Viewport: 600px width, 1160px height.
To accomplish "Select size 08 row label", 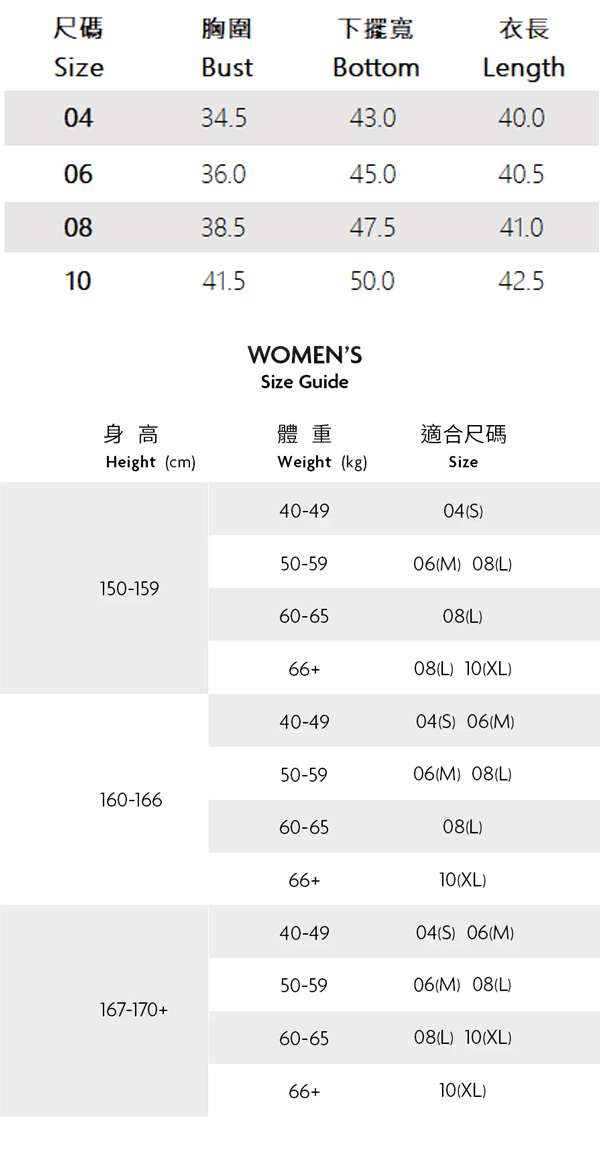I will [78, 228].
